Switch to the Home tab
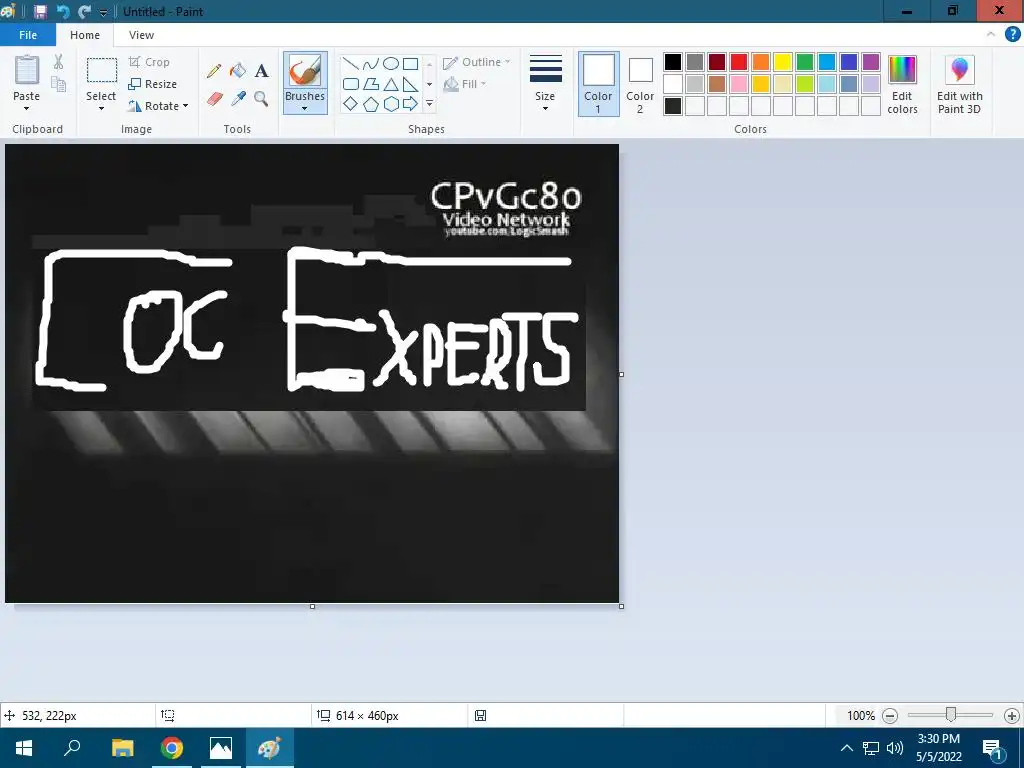 coord(85,35)
